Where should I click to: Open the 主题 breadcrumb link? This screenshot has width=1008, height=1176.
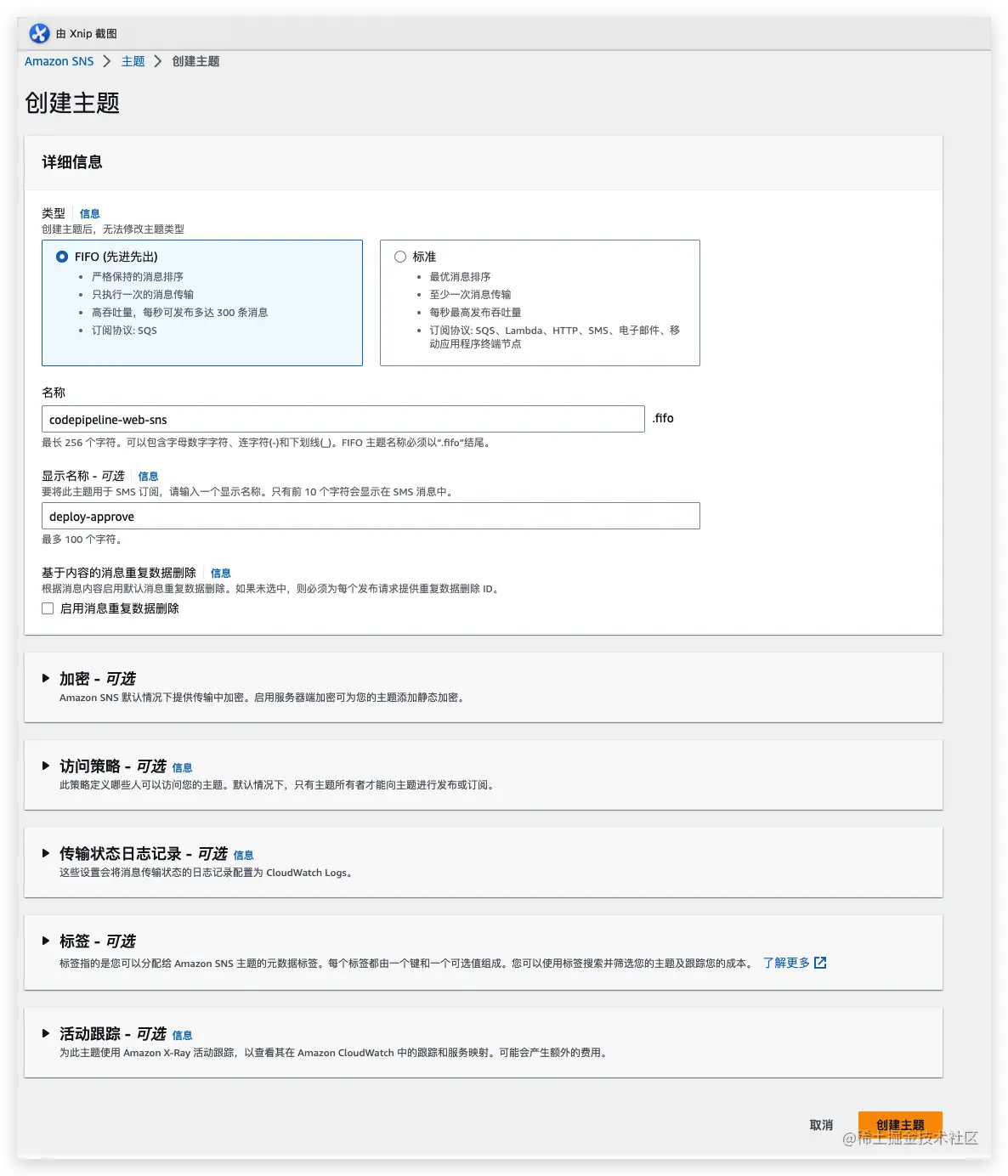133,61
